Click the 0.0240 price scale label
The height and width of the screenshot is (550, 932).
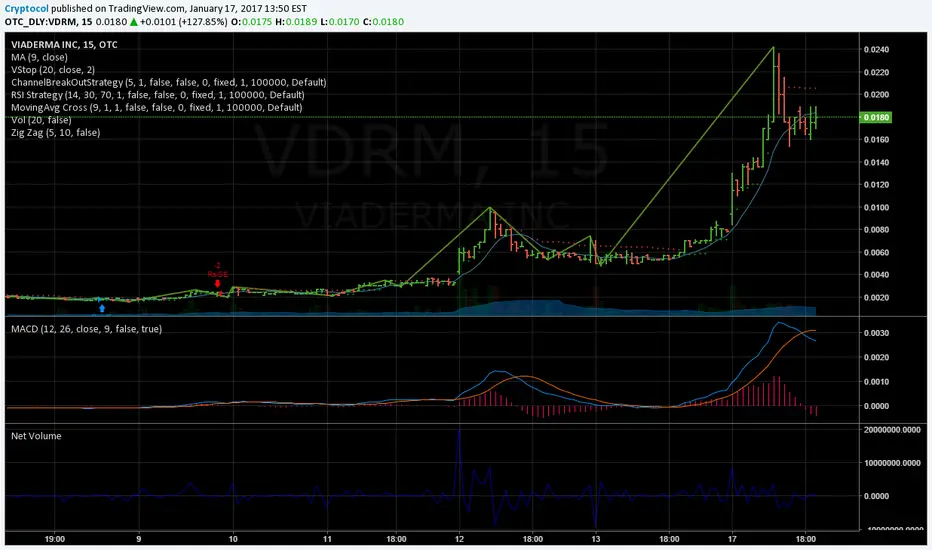876,49
